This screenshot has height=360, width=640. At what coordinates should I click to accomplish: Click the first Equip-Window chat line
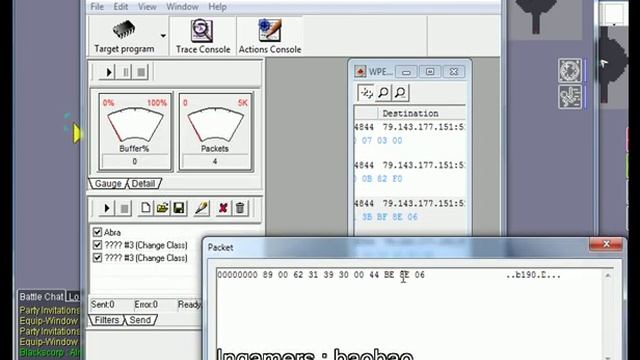(49, 321)
